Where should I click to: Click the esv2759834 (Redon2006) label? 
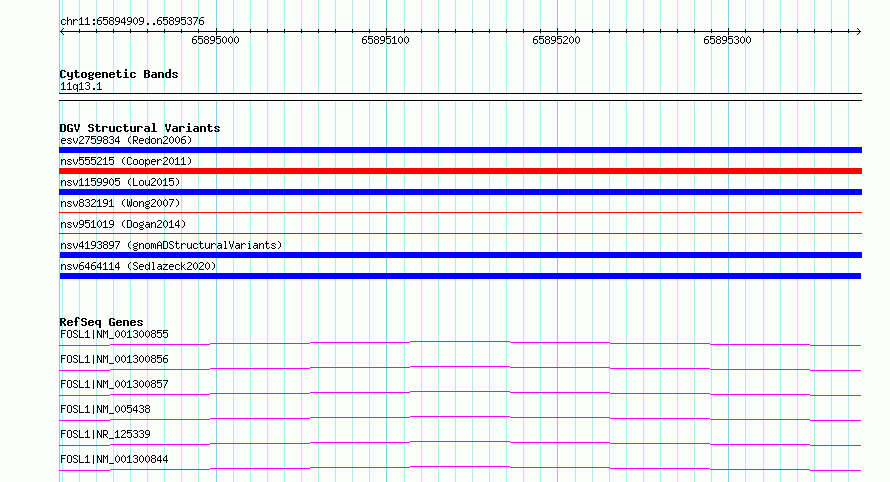(x=126, y=140)
